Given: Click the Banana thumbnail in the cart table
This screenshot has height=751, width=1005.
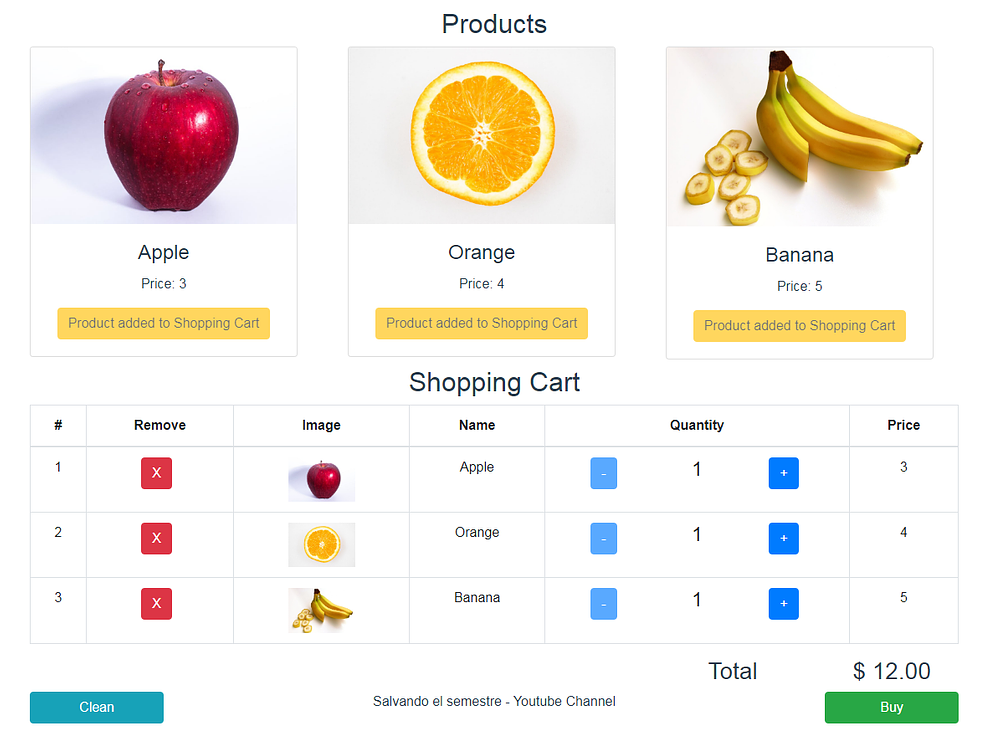Looking at the screenshot, I should click(321, 609).
